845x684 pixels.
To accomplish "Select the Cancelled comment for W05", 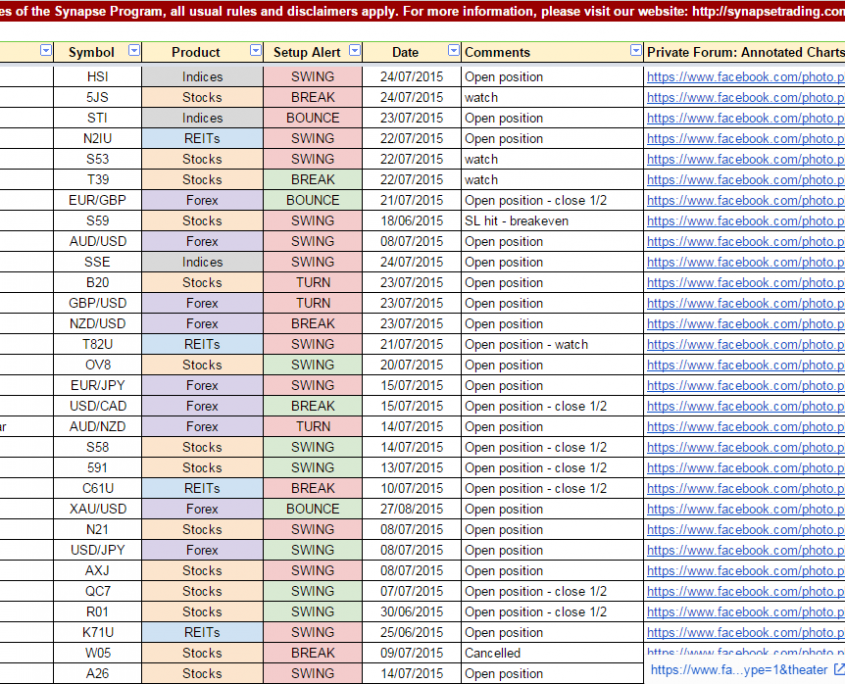I will point(493,653).
